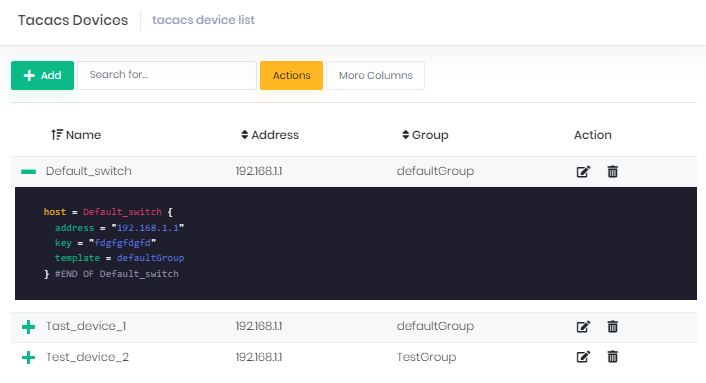Viewport: 706px width, 383px height.
Task: Sort the table by Name column
Action: click(76, 135)
